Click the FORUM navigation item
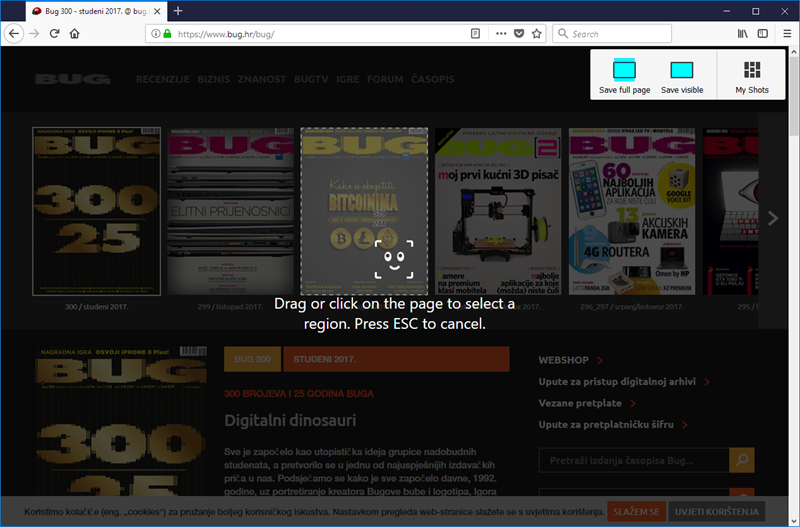 click(x=385, y=79)
